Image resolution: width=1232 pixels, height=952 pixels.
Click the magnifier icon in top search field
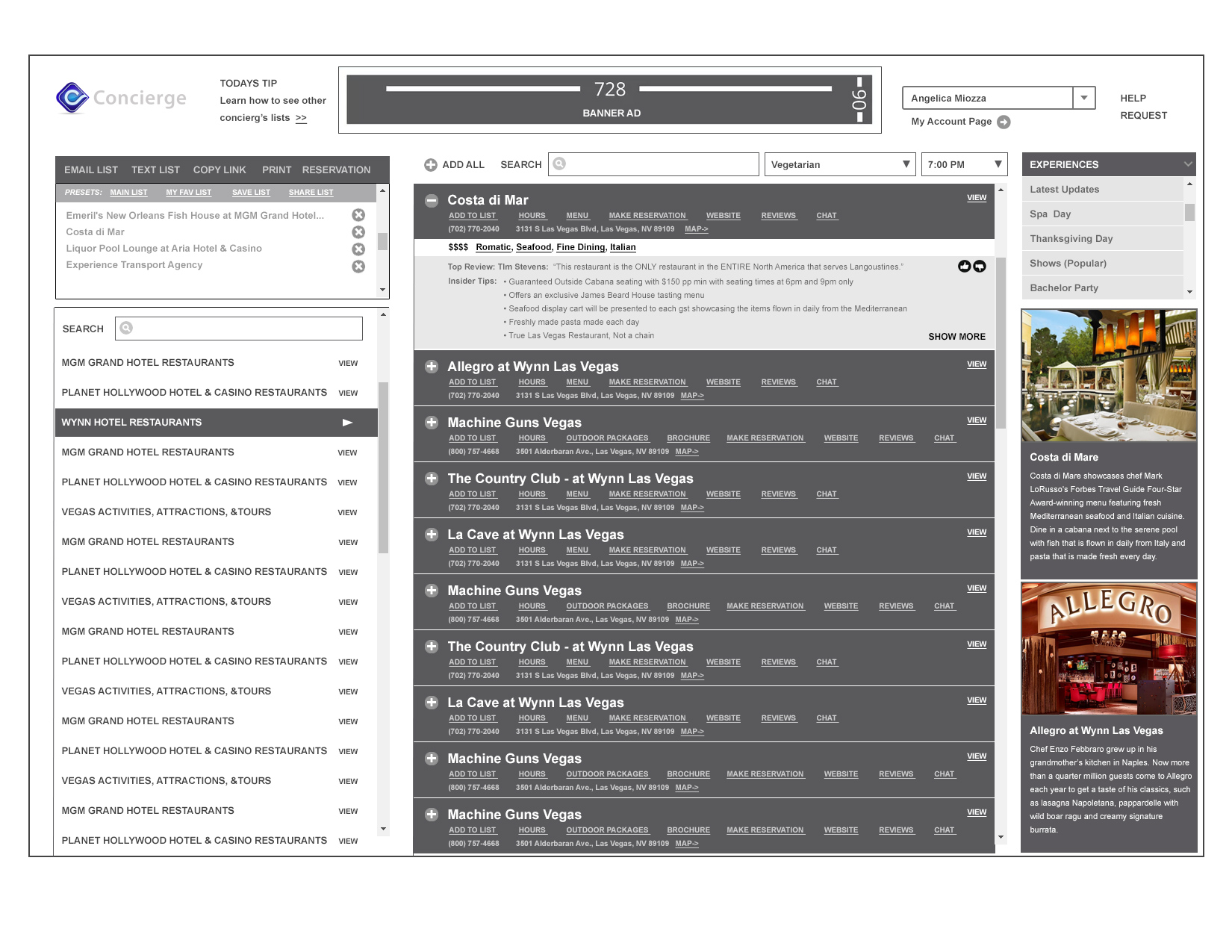click(x=559, y=164)
